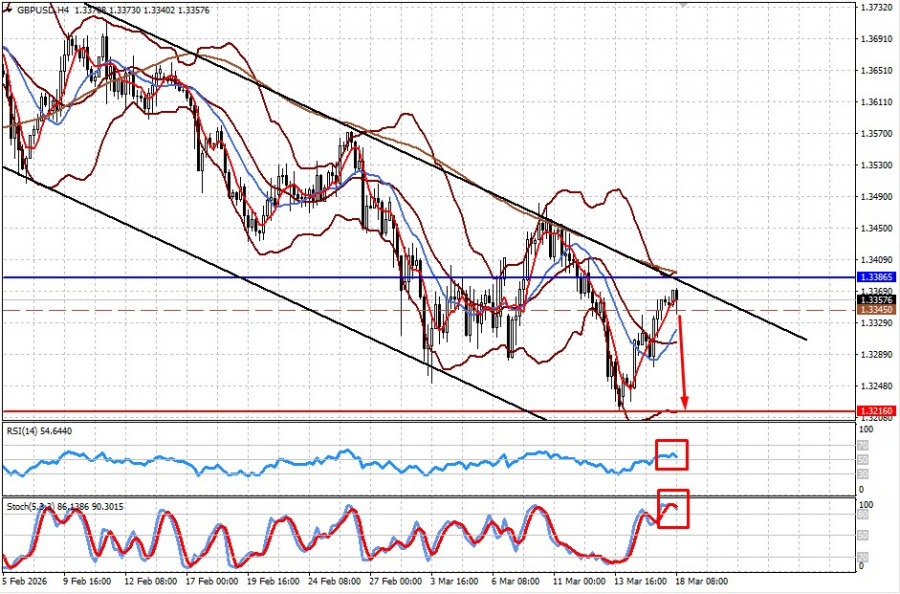Click the GBPUSD,H4 chart title

pyautogui.click(x=43, y=10)
